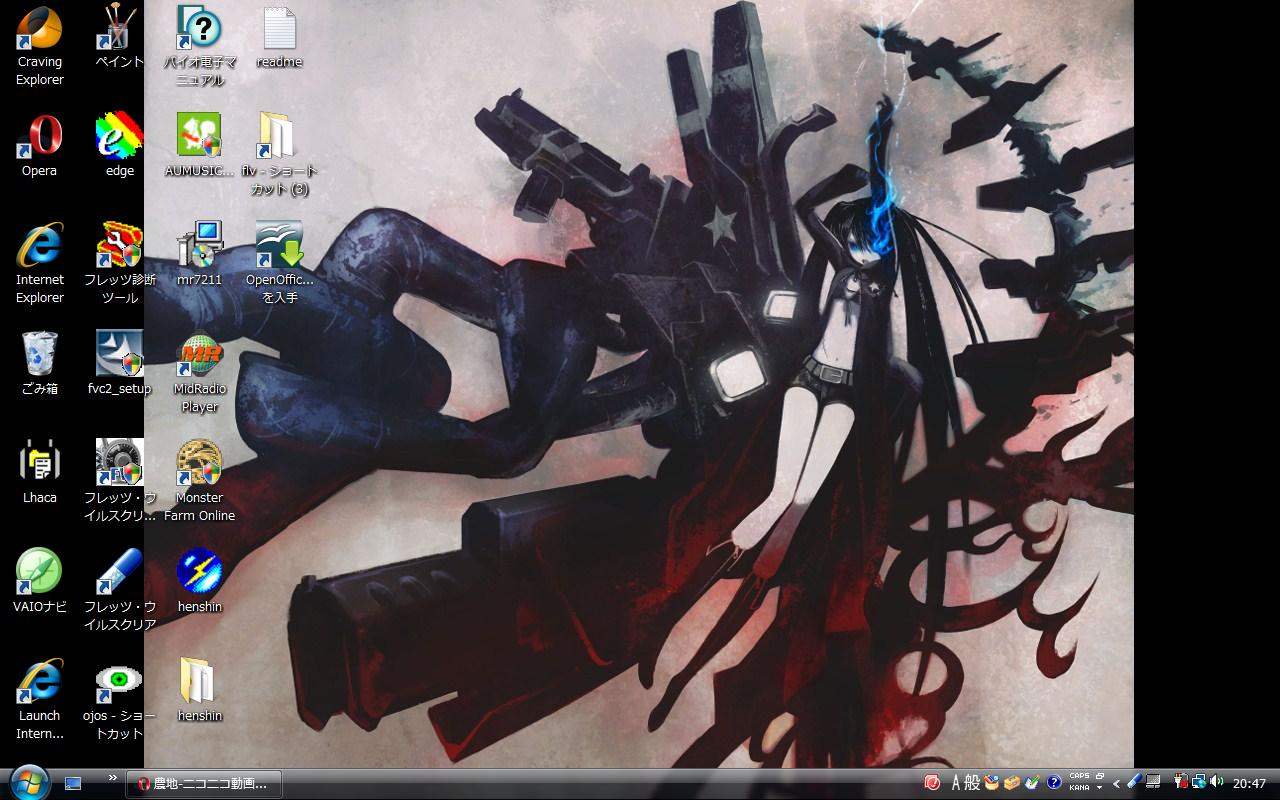Image resolution: width=1280 pixels, height=800 pixels.
Task: Click the Show Desktop quick launch icon
Action: [73, 783]
